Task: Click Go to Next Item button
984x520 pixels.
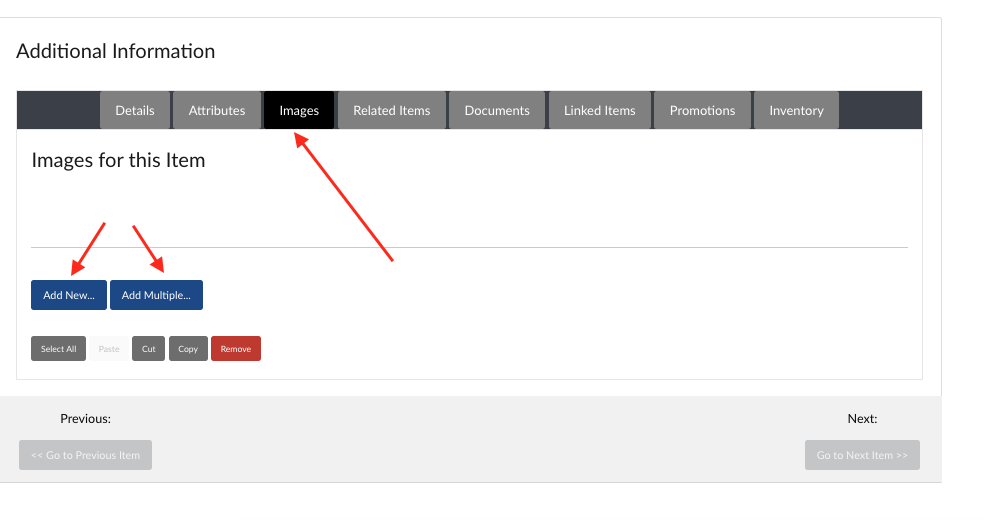Action: [862, 455]
